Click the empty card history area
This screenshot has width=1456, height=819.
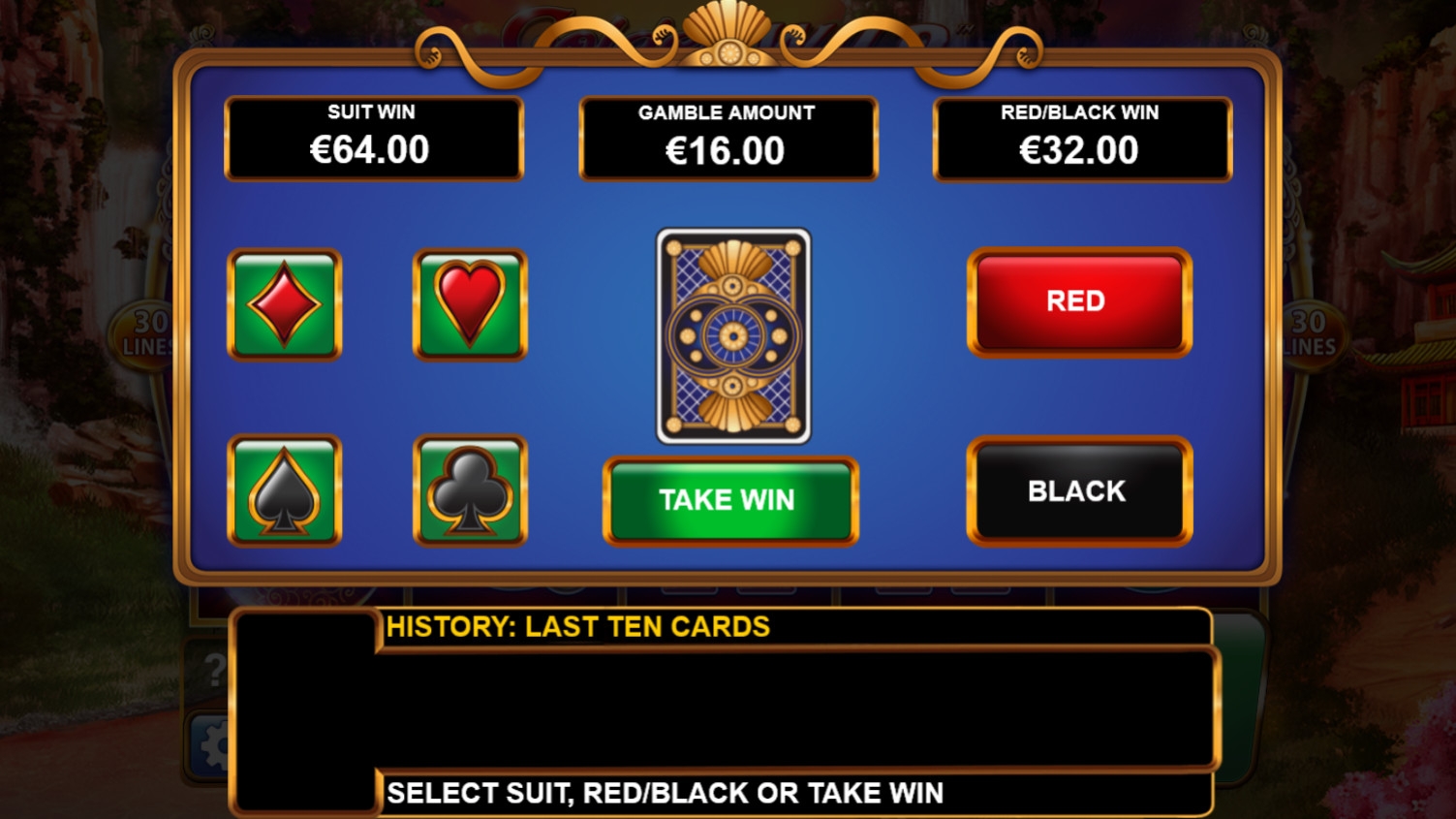pyautogui.click(x=796, y=709)
